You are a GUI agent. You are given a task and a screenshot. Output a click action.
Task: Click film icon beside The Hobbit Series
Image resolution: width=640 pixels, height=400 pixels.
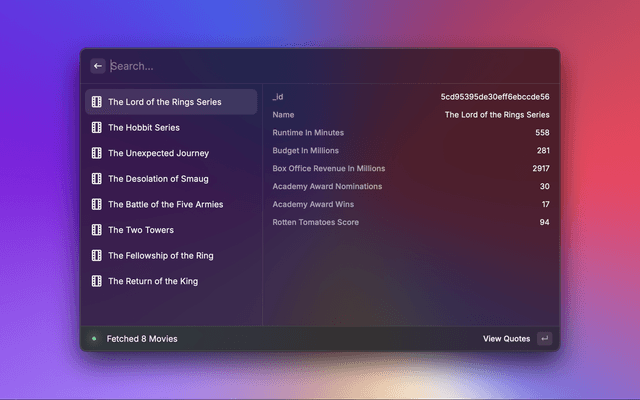click(x=97, y=128)
